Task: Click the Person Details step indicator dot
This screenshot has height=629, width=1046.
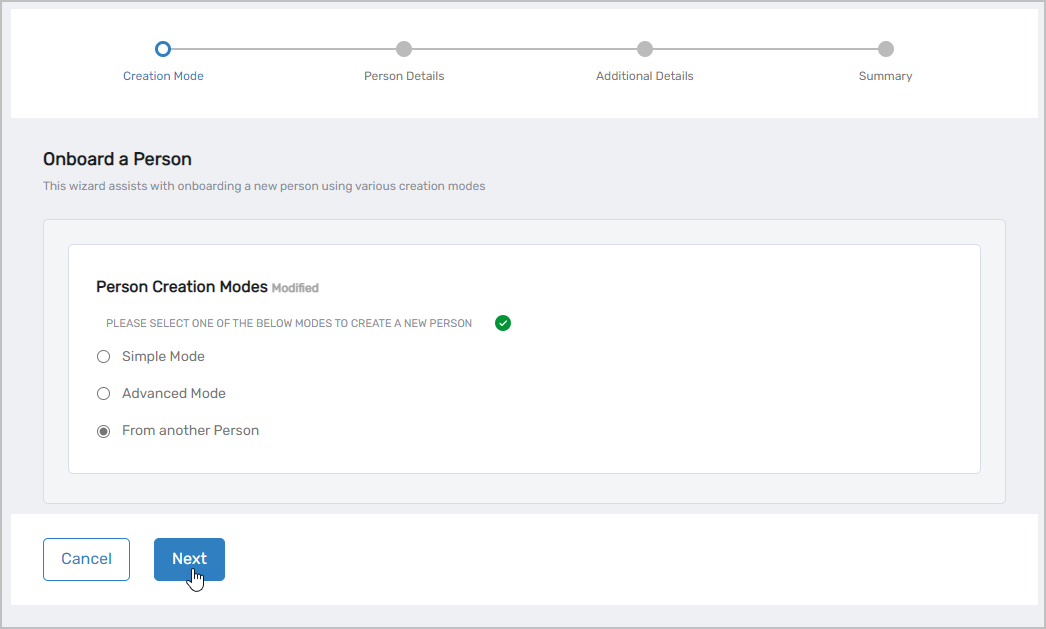Action: [404, 48]
